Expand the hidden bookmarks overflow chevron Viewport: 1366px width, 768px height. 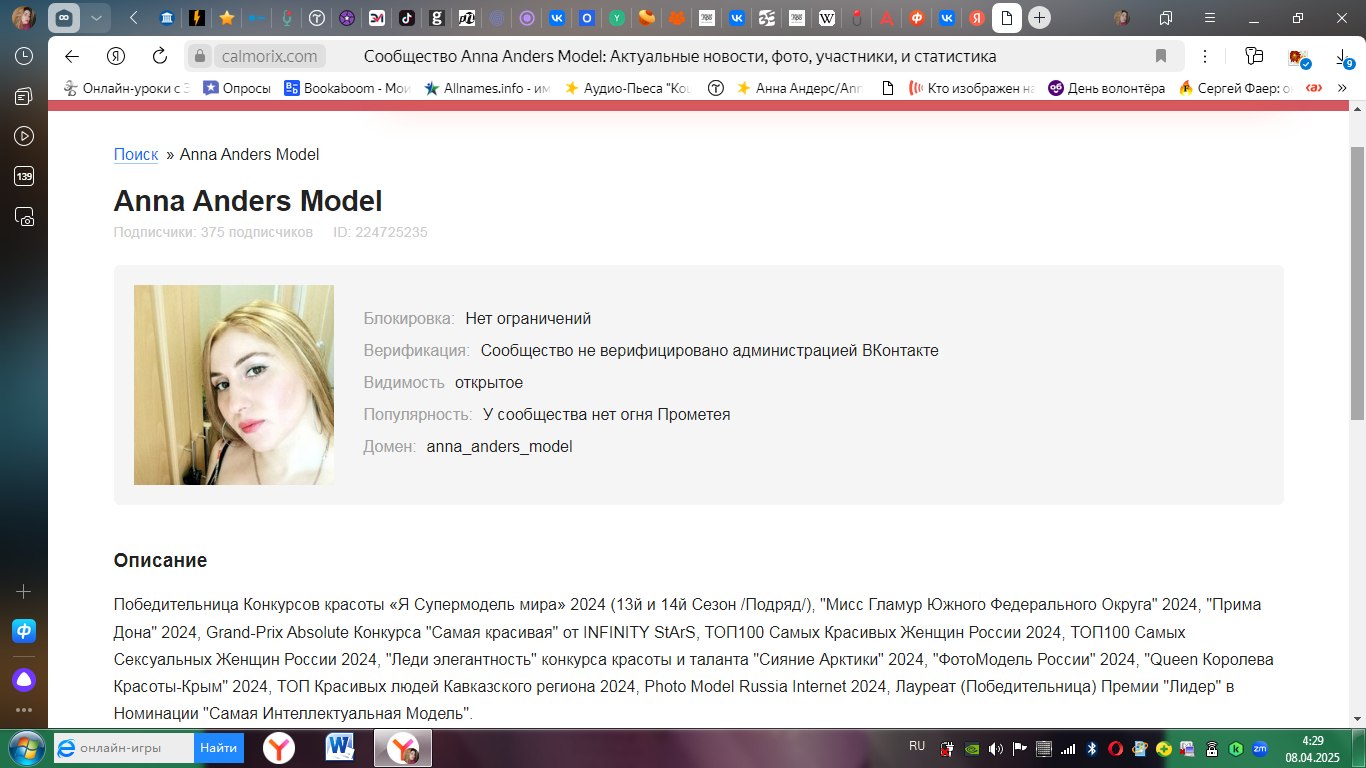(1343, 88)
